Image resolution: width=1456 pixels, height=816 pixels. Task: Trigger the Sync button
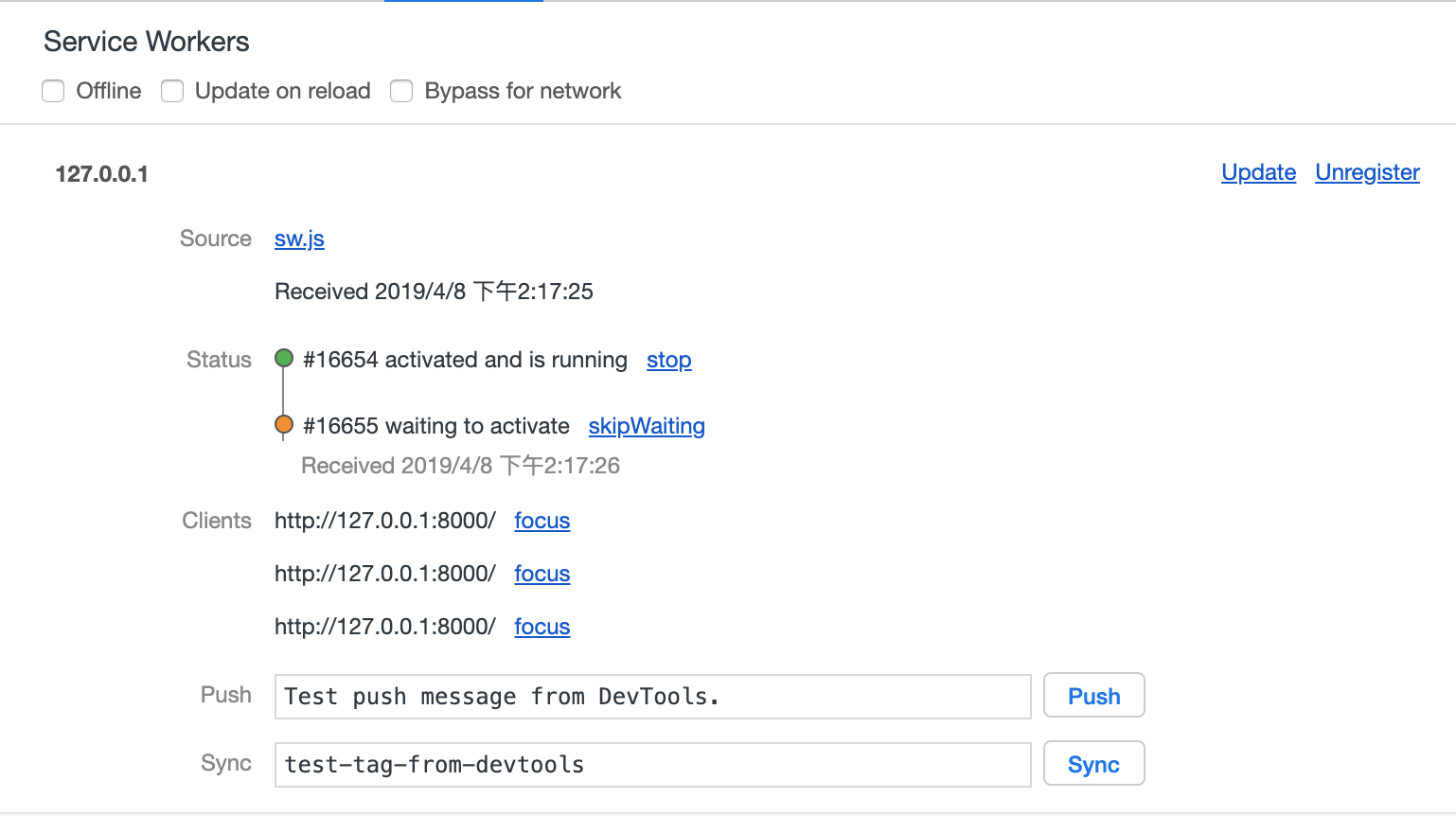(1094, 764)
